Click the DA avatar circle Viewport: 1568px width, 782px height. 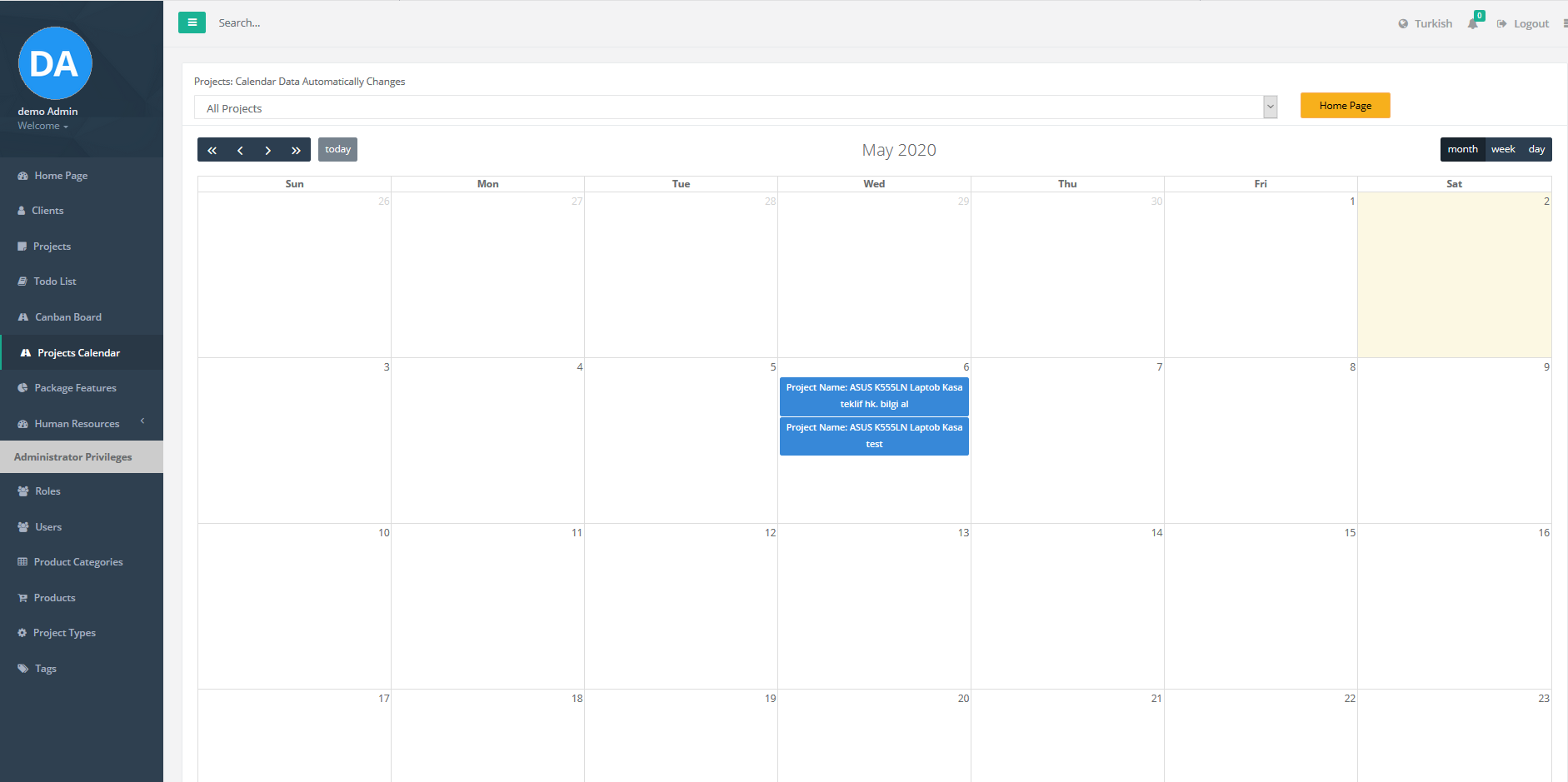[55, 63]
